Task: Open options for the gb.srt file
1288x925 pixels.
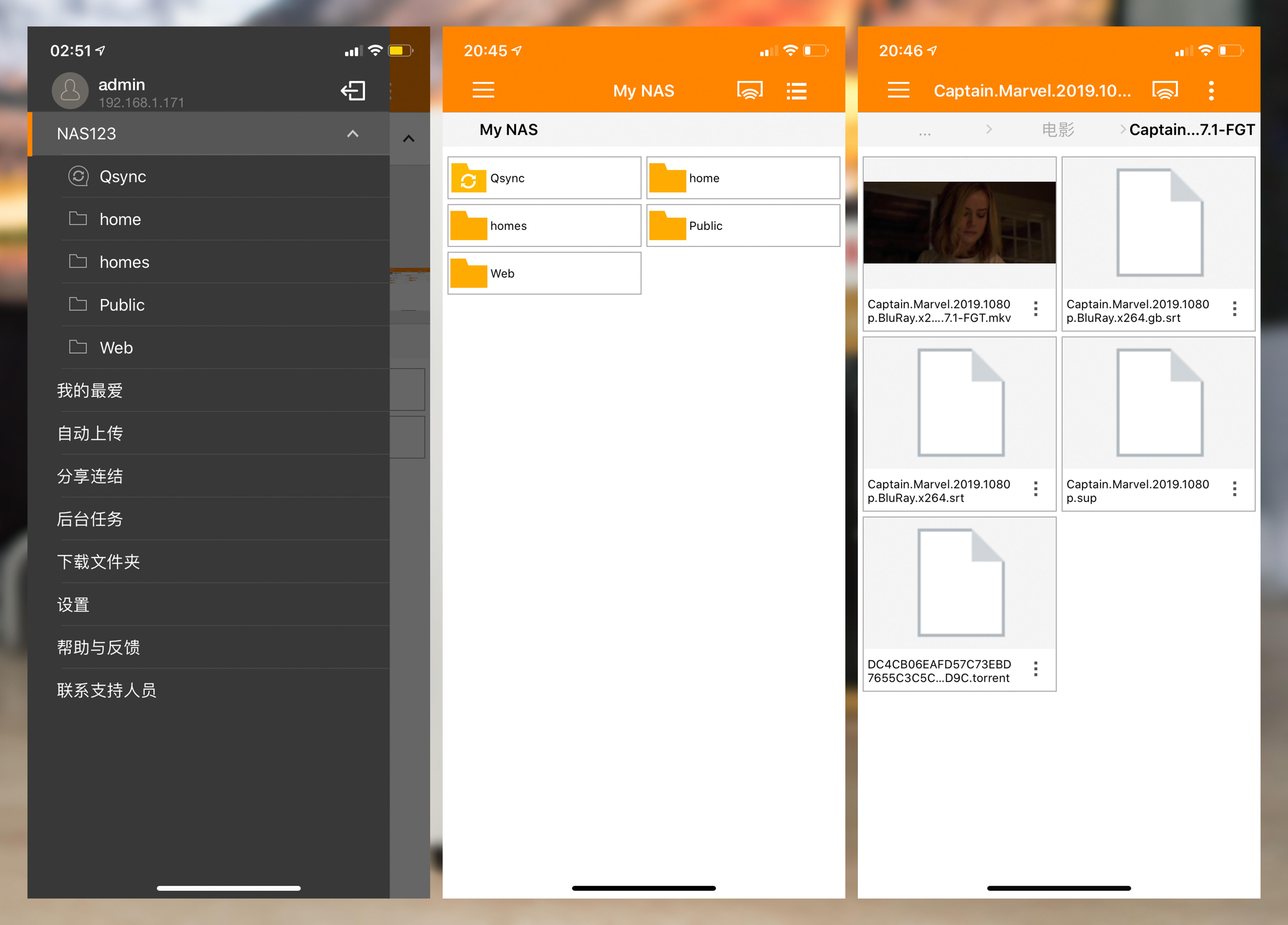Action: click(1234, 309)
